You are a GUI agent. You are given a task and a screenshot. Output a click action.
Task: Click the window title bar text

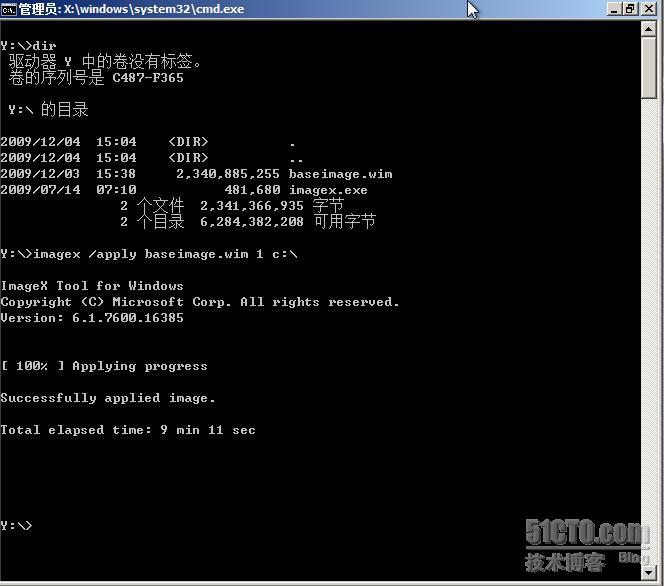click(132, 9)
